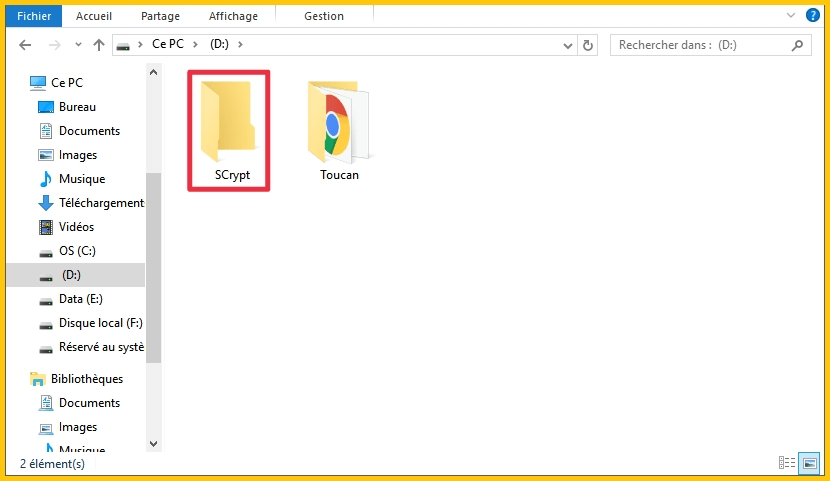Screen dimensions: 830x481
Task: Go forward with the right arrow
Action: point(55,45)
